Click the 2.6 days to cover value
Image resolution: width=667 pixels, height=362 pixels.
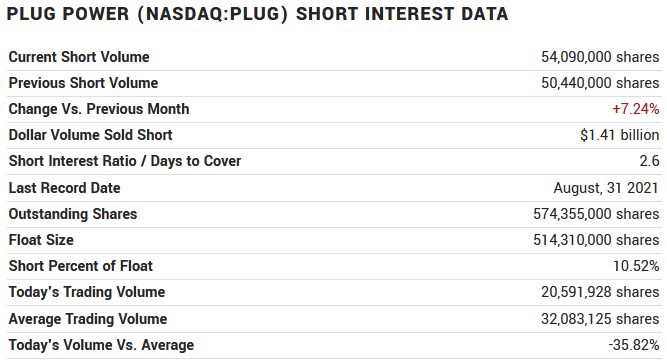[x=649, y=161]
